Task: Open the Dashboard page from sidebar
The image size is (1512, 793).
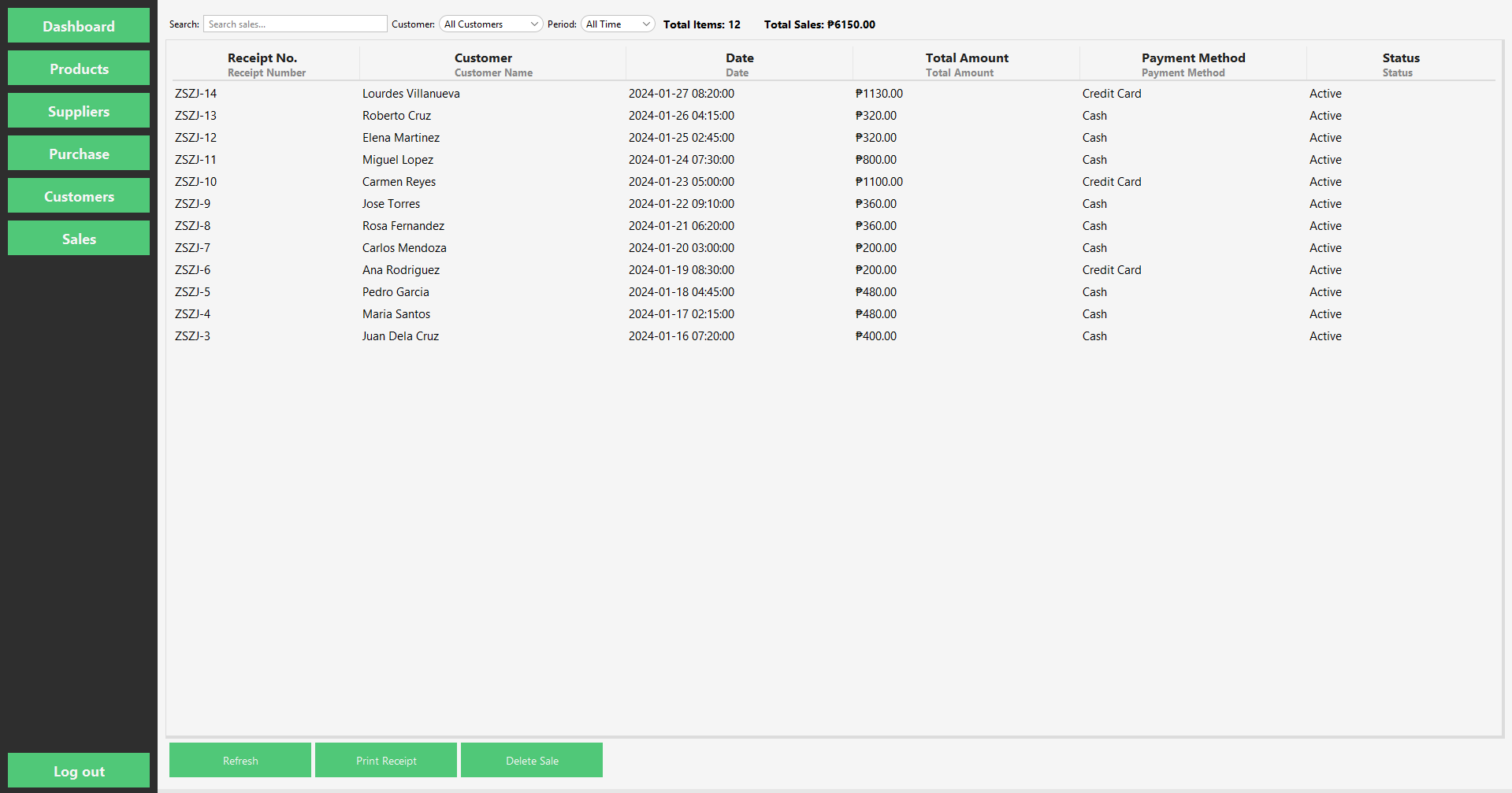Action: 79,26
